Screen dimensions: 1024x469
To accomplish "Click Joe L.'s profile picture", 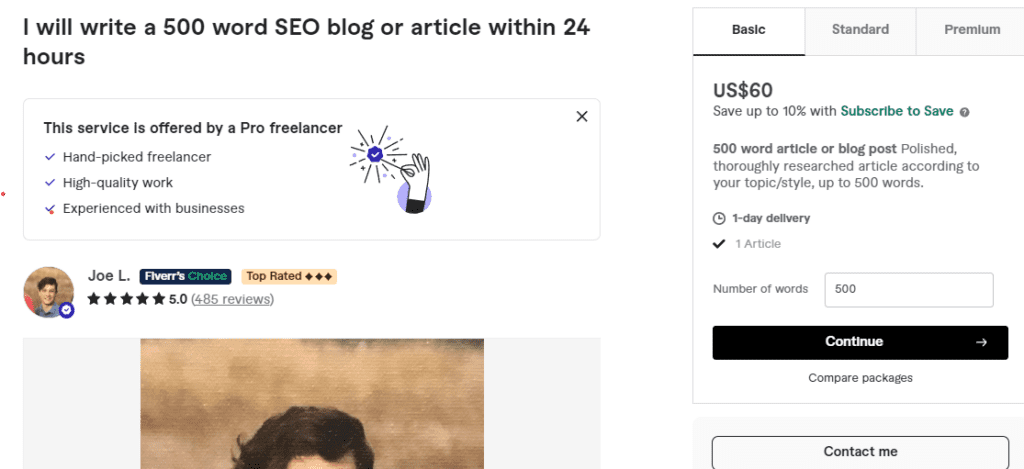I will [x=48, y=291].
